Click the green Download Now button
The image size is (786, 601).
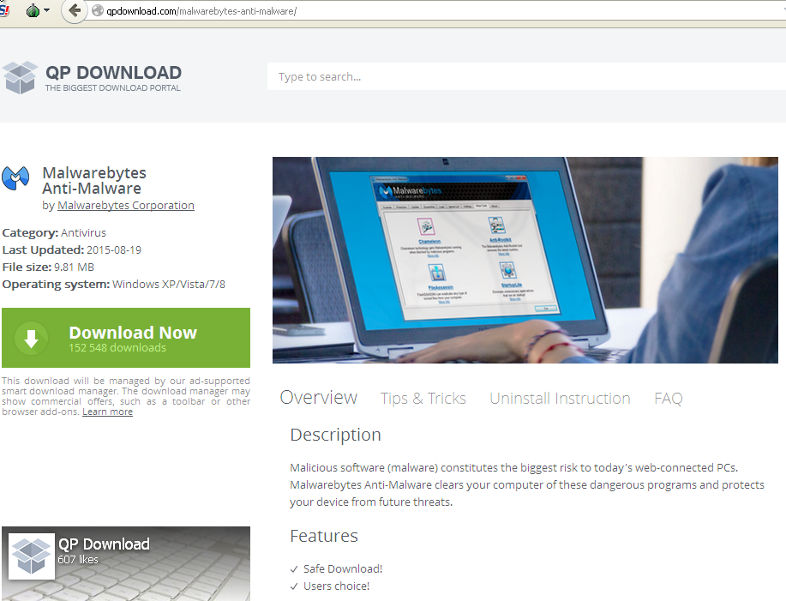126,338
